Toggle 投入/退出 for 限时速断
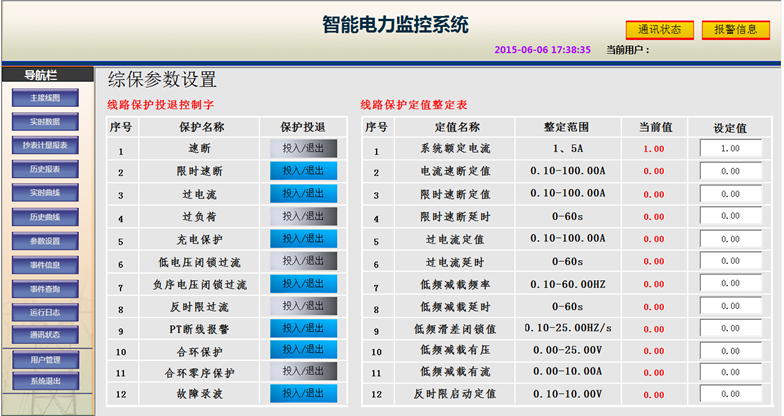The image size is (784, 416). (303, 171)
